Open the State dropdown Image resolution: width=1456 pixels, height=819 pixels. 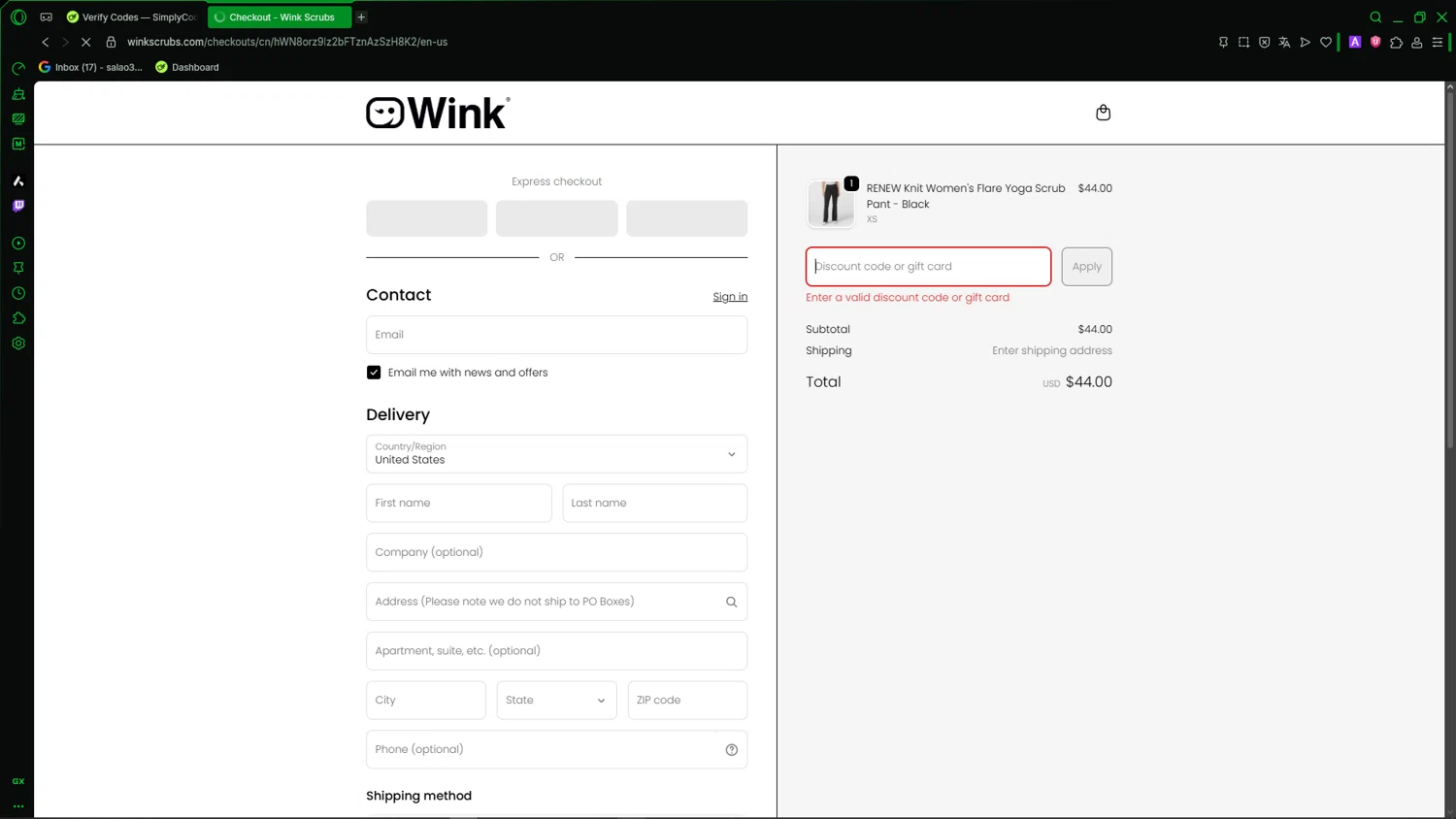click(556, 701)
